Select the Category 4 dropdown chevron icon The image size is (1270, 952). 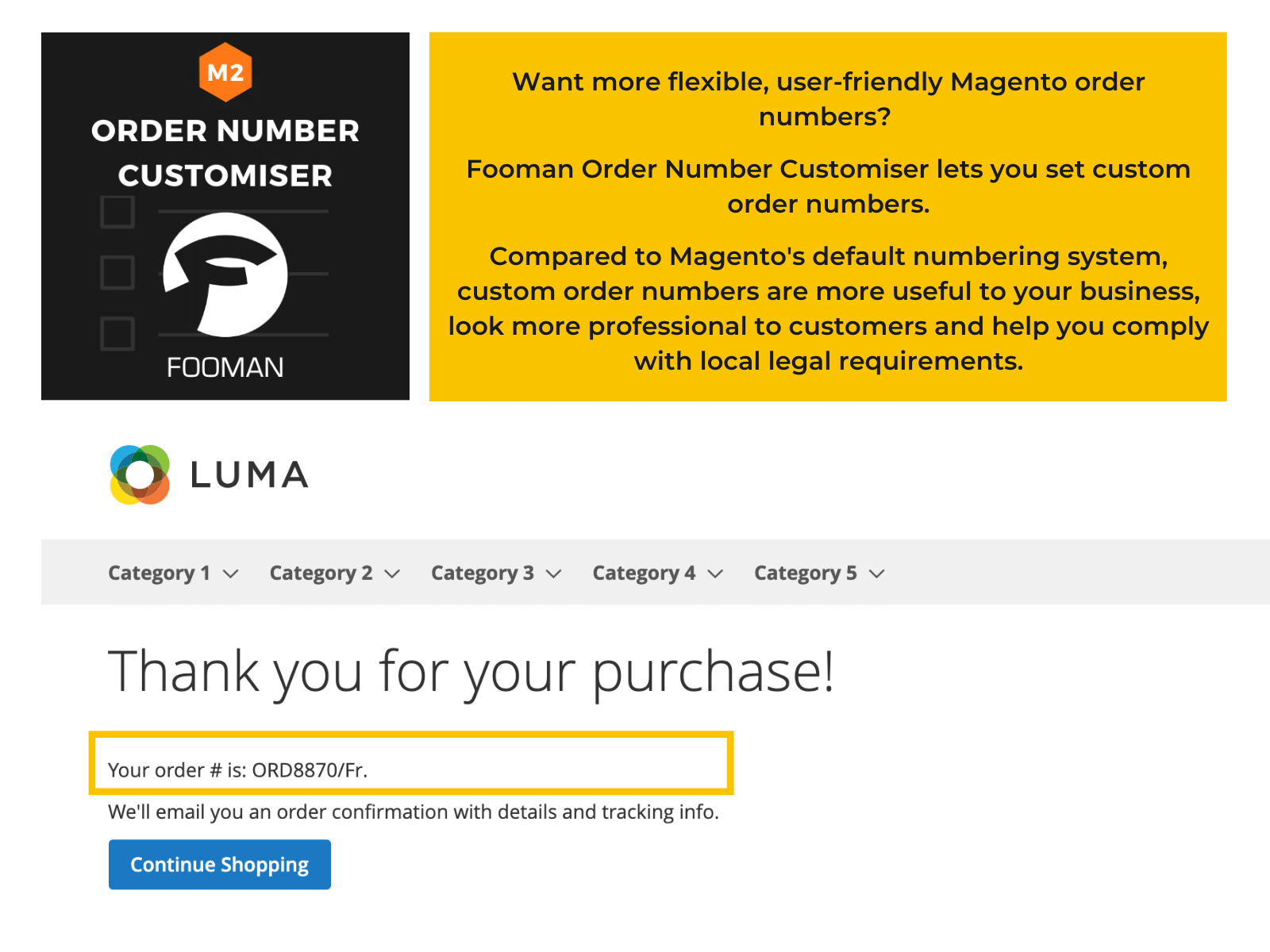715,573
